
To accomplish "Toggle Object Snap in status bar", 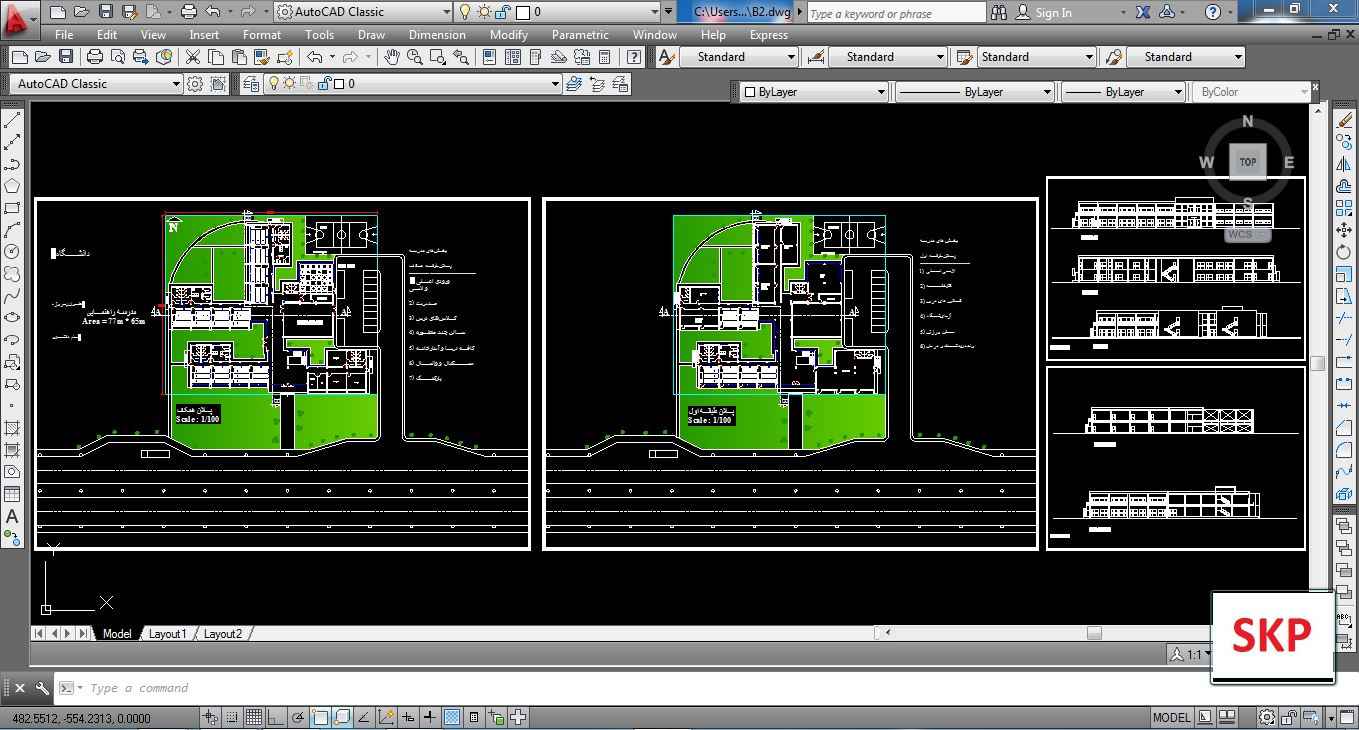I will pyautogui.click(x=320, y=717).
